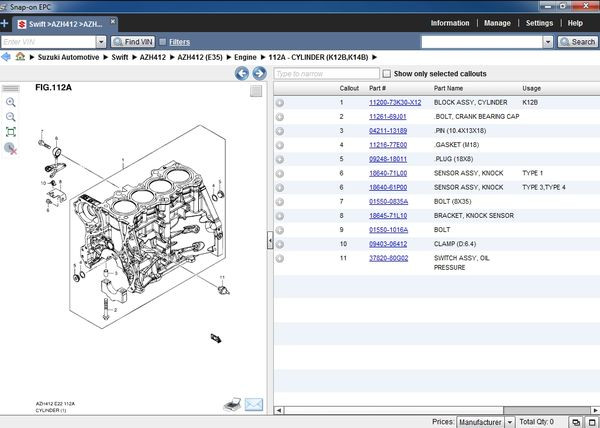Viewport: 600px width, 428px height.
Task: Open the Information menu
Action: (449, 23)
